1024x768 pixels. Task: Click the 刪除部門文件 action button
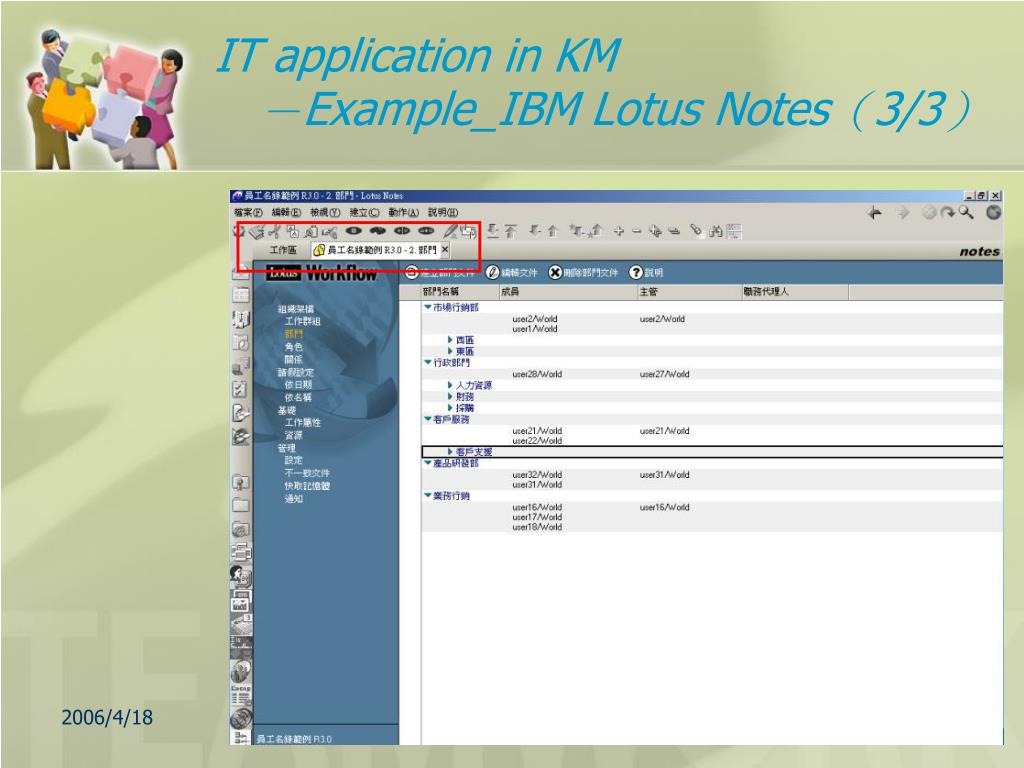coord(583,272)
